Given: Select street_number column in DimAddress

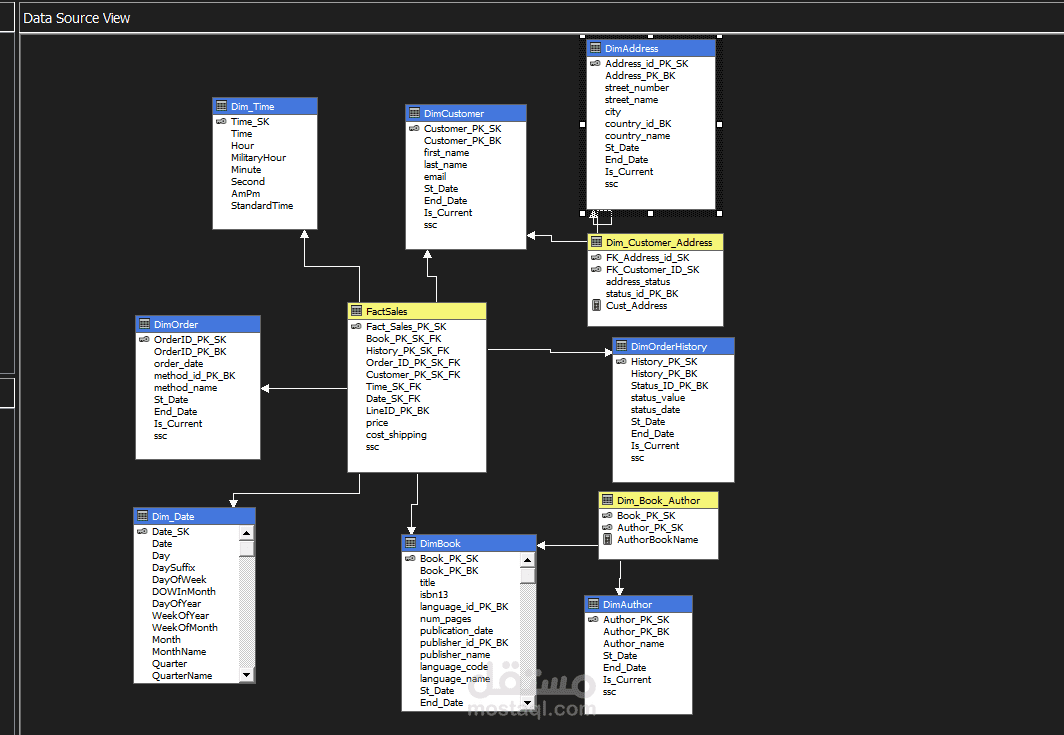Looking at the screenshot, I should 636,88.
